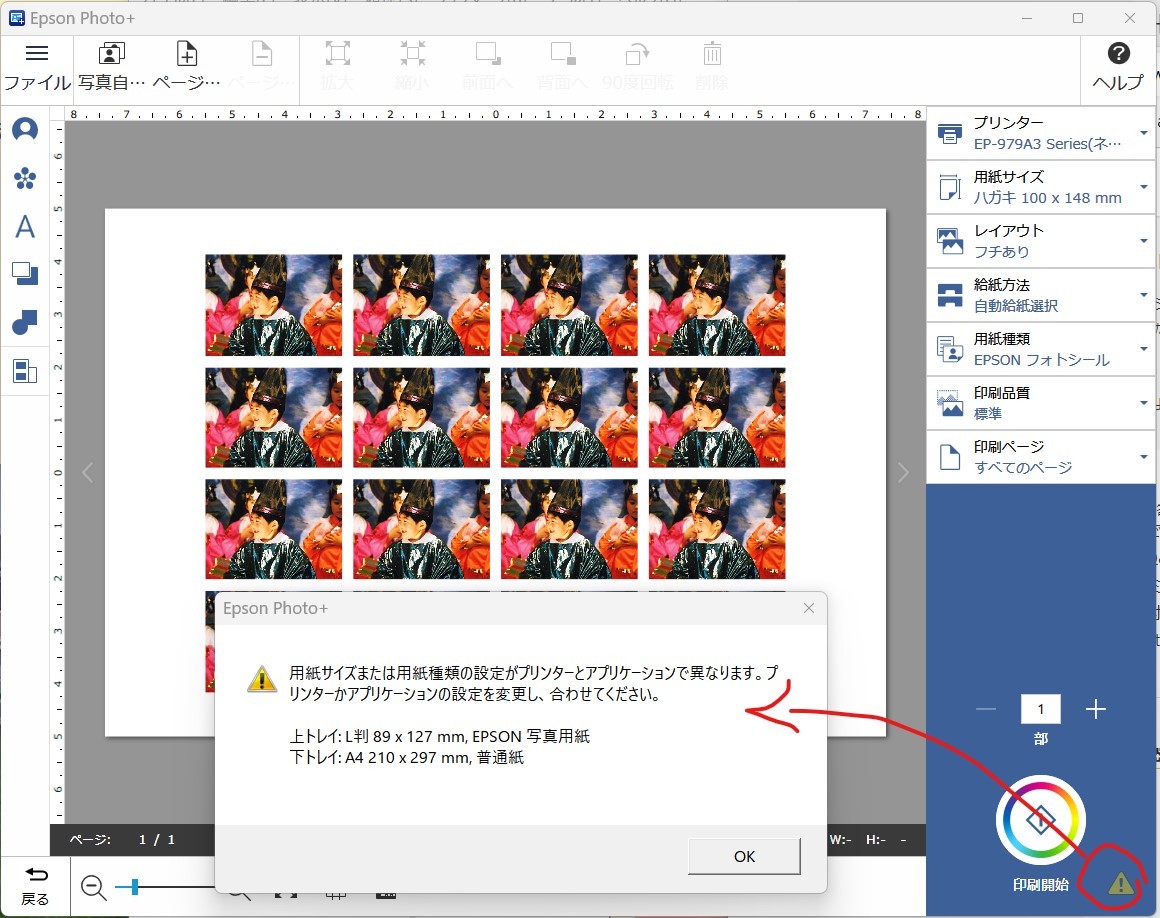
Task: Open the 用紙種類 EPSON フォトシール dropdown
Action: click(1041, 349)
